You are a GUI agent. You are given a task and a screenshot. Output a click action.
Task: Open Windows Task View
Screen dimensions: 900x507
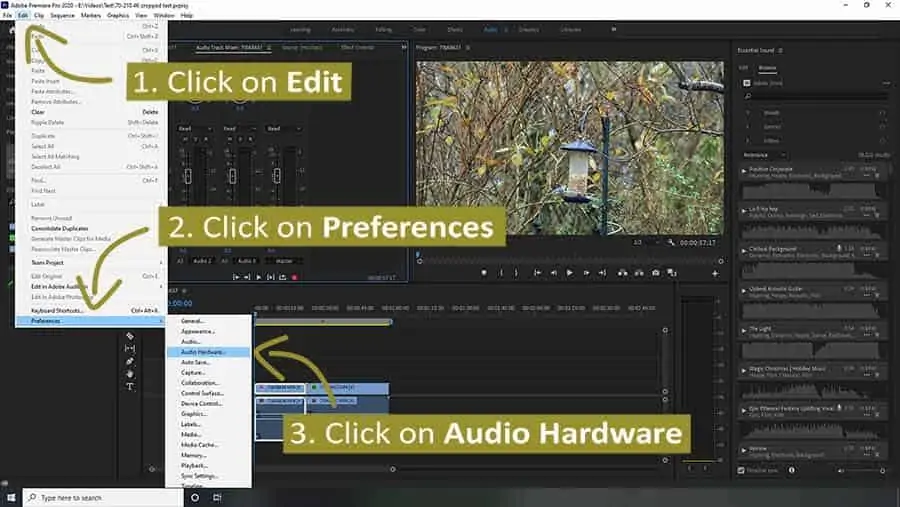217,497
